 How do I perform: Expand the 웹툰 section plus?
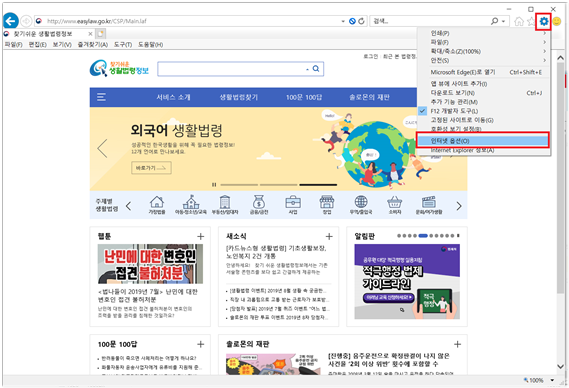200,237
